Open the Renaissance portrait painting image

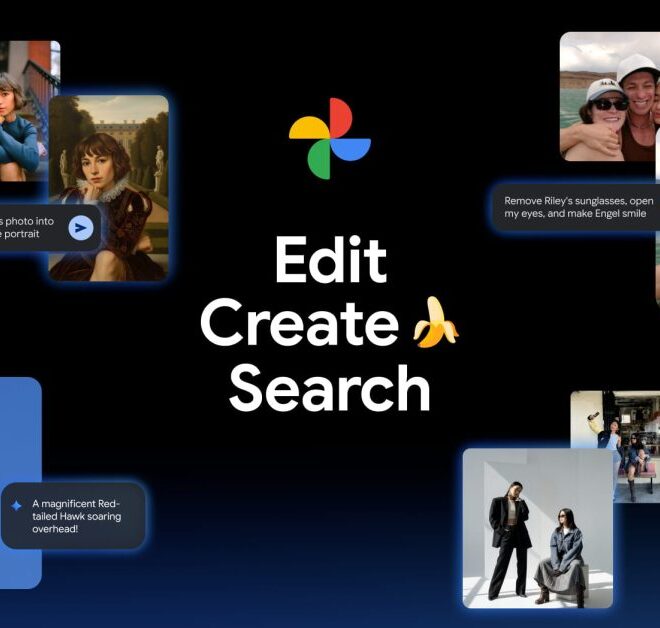click(x=109, y=188)
